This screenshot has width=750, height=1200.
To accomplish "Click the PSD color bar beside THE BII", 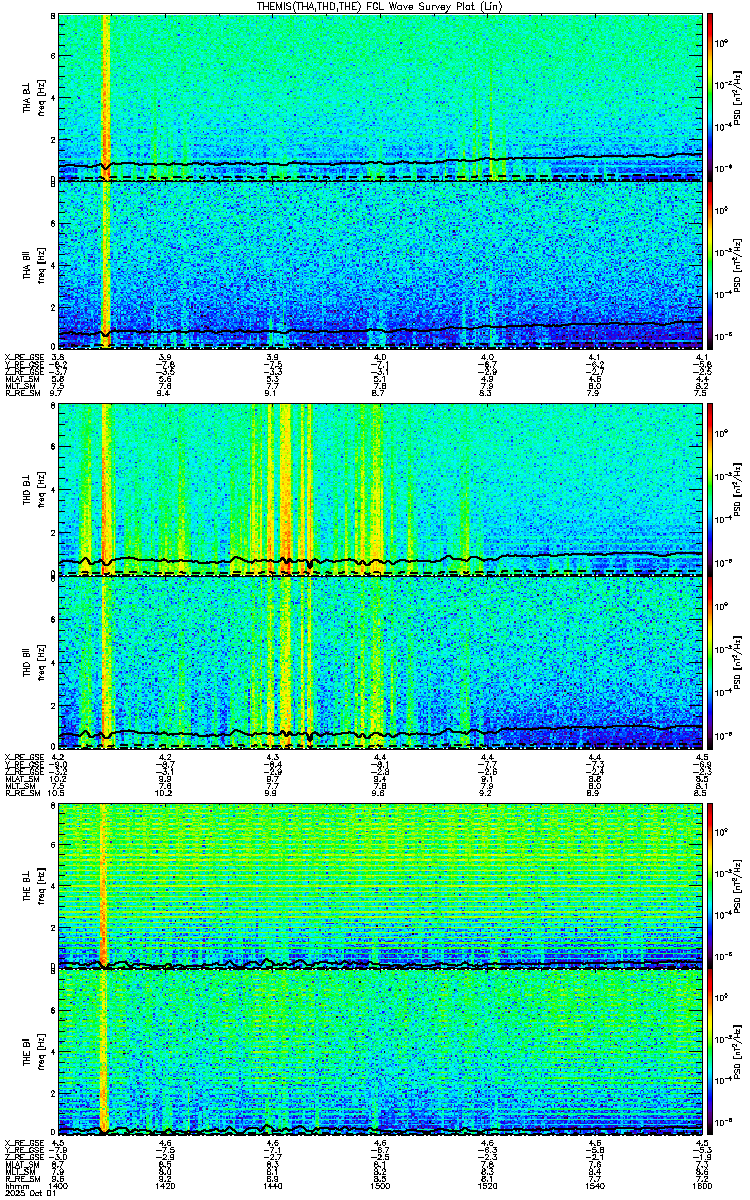I will pos(709,1052).
